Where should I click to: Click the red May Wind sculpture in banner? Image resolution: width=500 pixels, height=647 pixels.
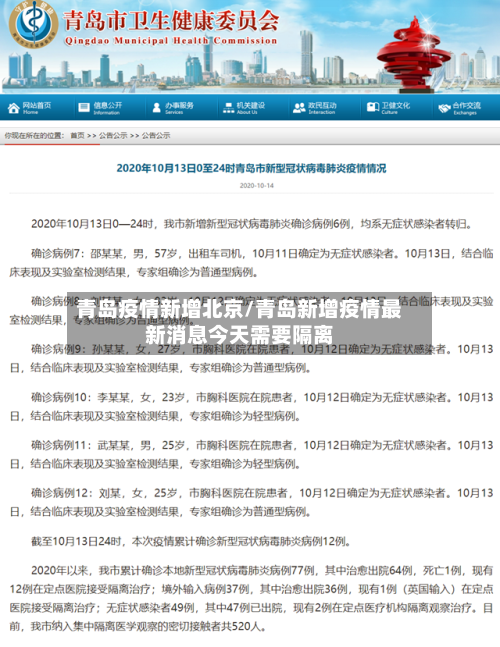413,56
